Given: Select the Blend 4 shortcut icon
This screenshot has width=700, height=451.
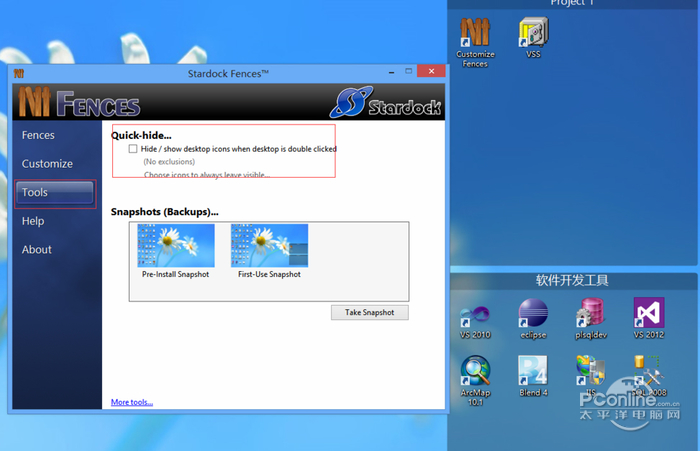Looking at the screenshot, I should pos(533,376).
